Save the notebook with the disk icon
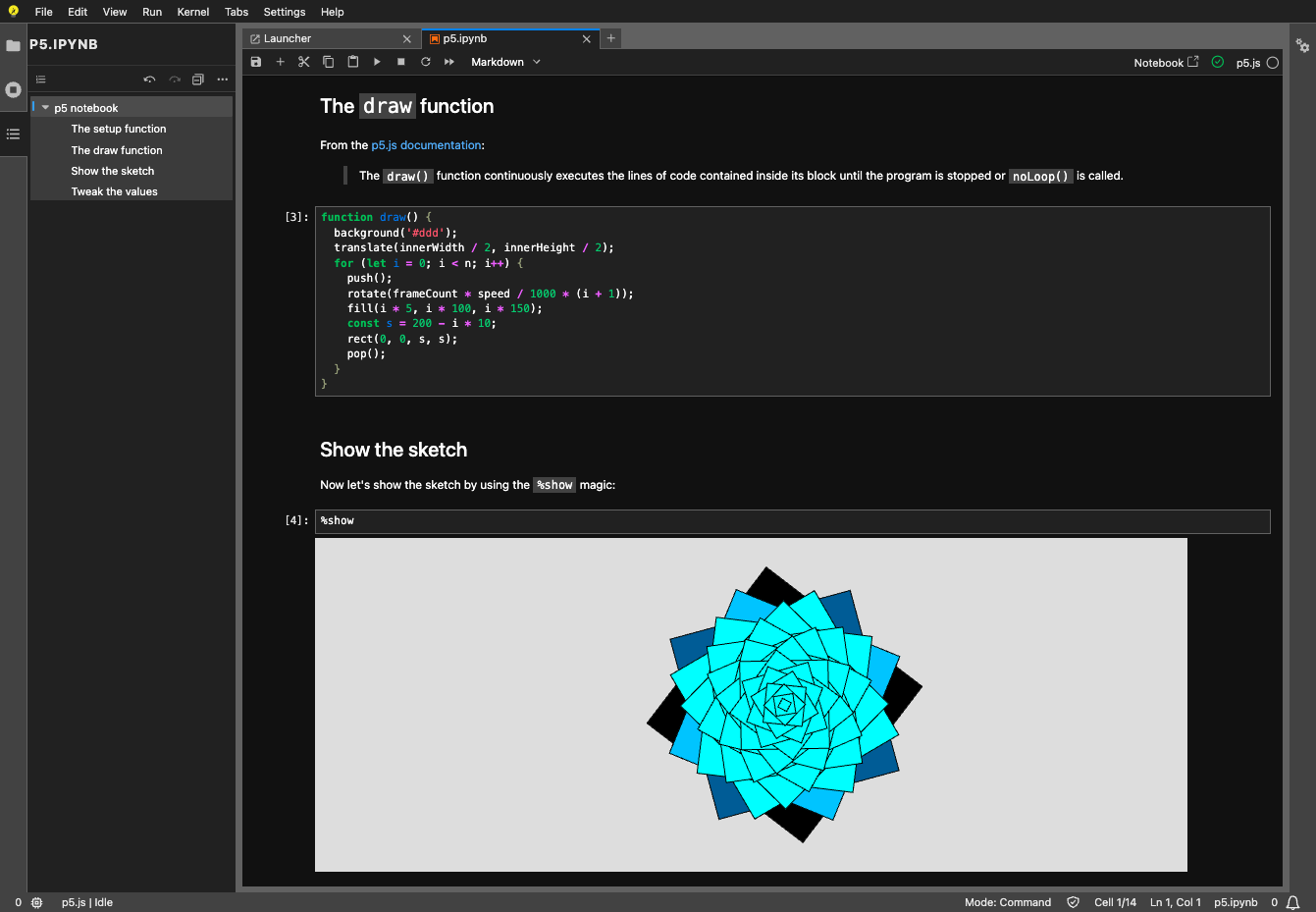Viewport: 1316px width, 912px height. tap(256, 62)
